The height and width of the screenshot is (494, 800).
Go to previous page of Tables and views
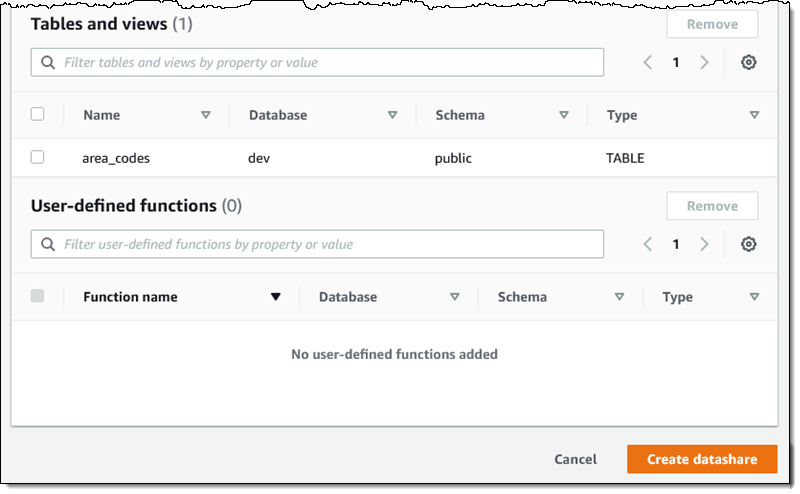[647, 62]
